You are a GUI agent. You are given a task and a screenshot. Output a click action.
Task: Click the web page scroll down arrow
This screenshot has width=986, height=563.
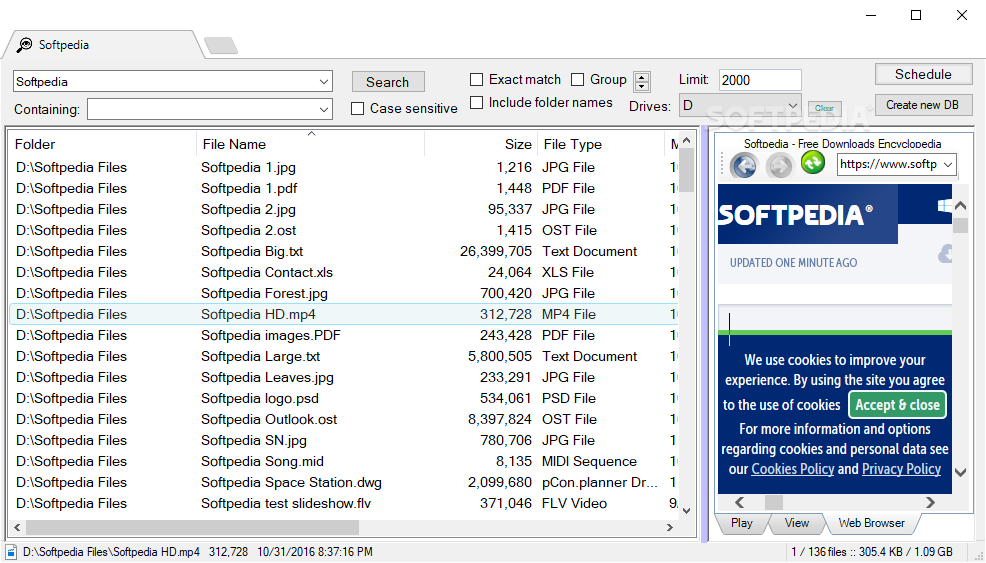coord(960,472)
